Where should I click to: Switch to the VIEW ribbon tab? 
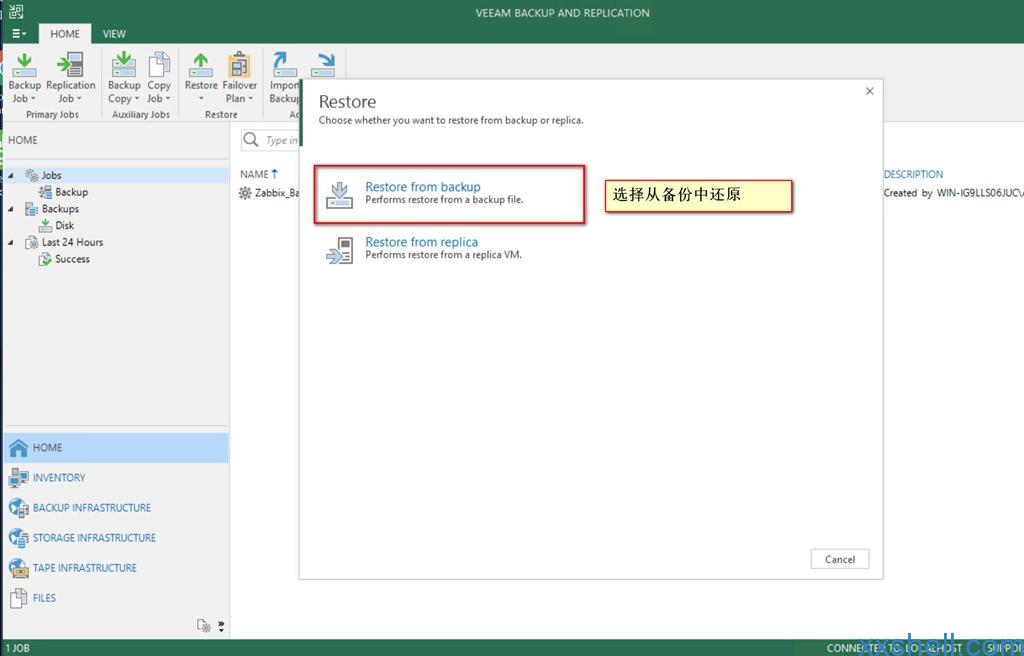coord(114,34)
